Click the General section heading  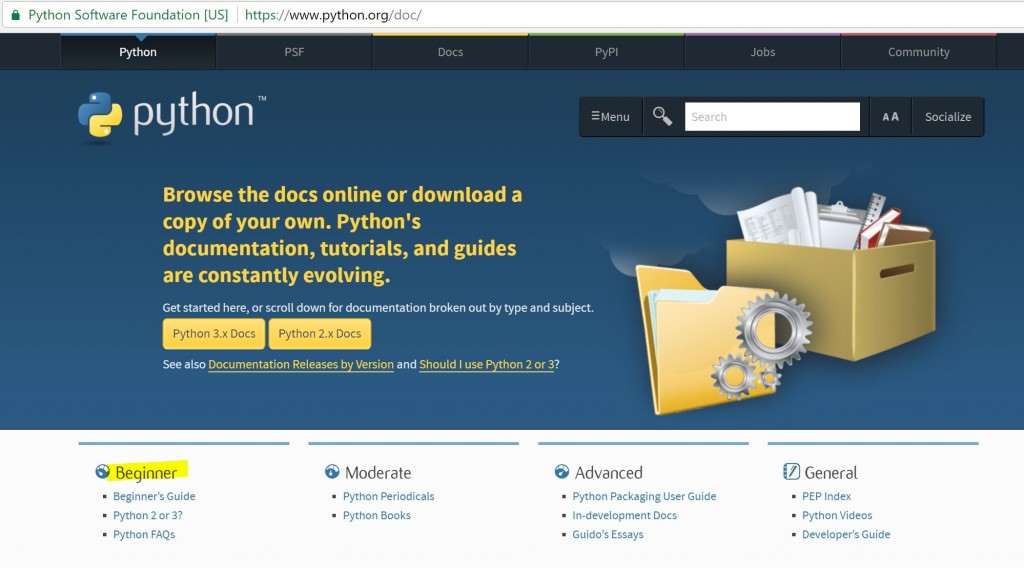point(831,472)
